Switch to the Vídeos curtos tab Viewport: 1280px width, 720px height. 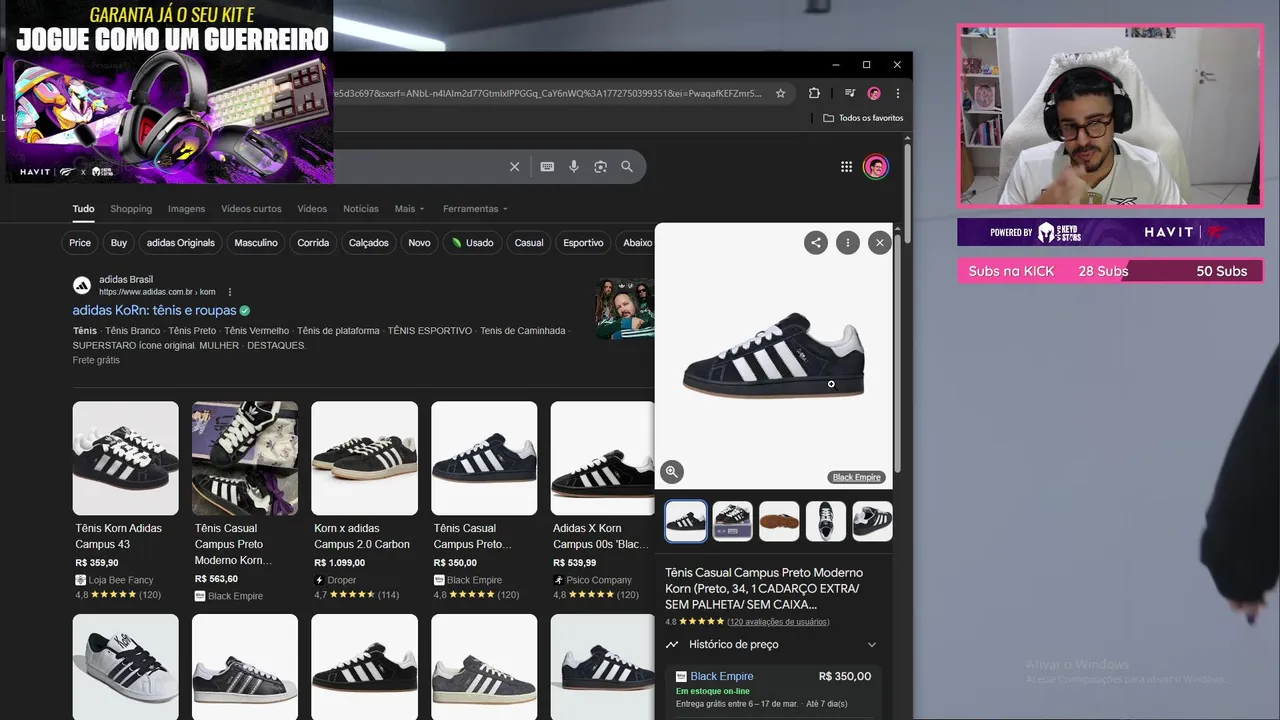click(x=251, y=209)
